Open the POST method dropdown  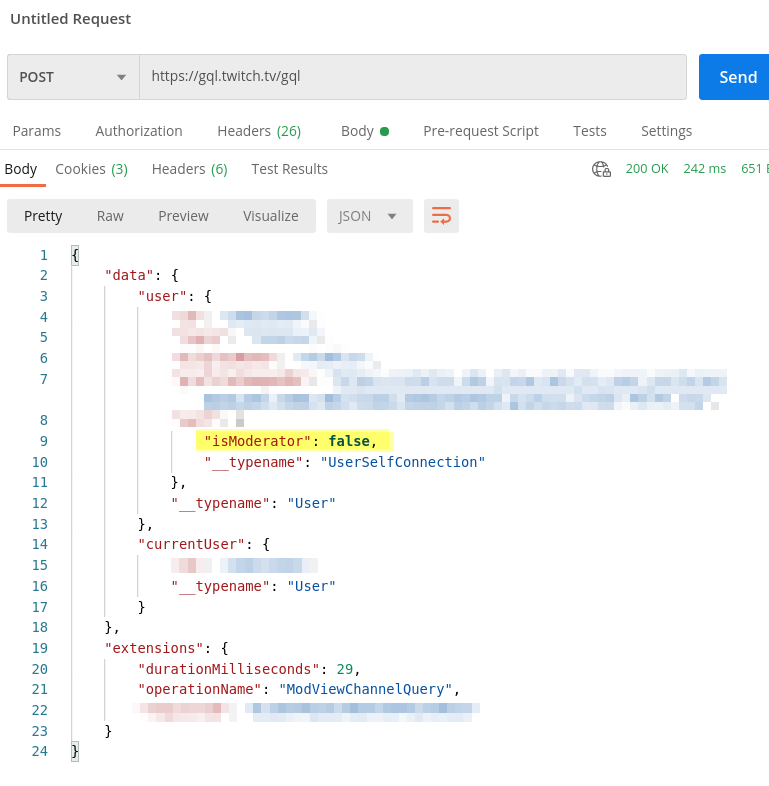(73, 77)
